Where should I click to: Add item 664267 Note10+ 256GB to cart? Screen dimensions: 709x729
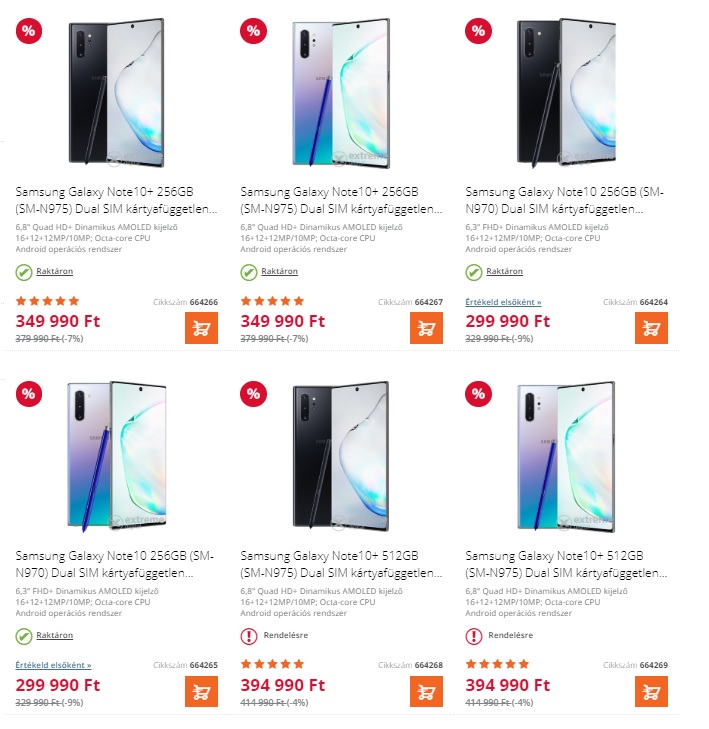[426, 327]
